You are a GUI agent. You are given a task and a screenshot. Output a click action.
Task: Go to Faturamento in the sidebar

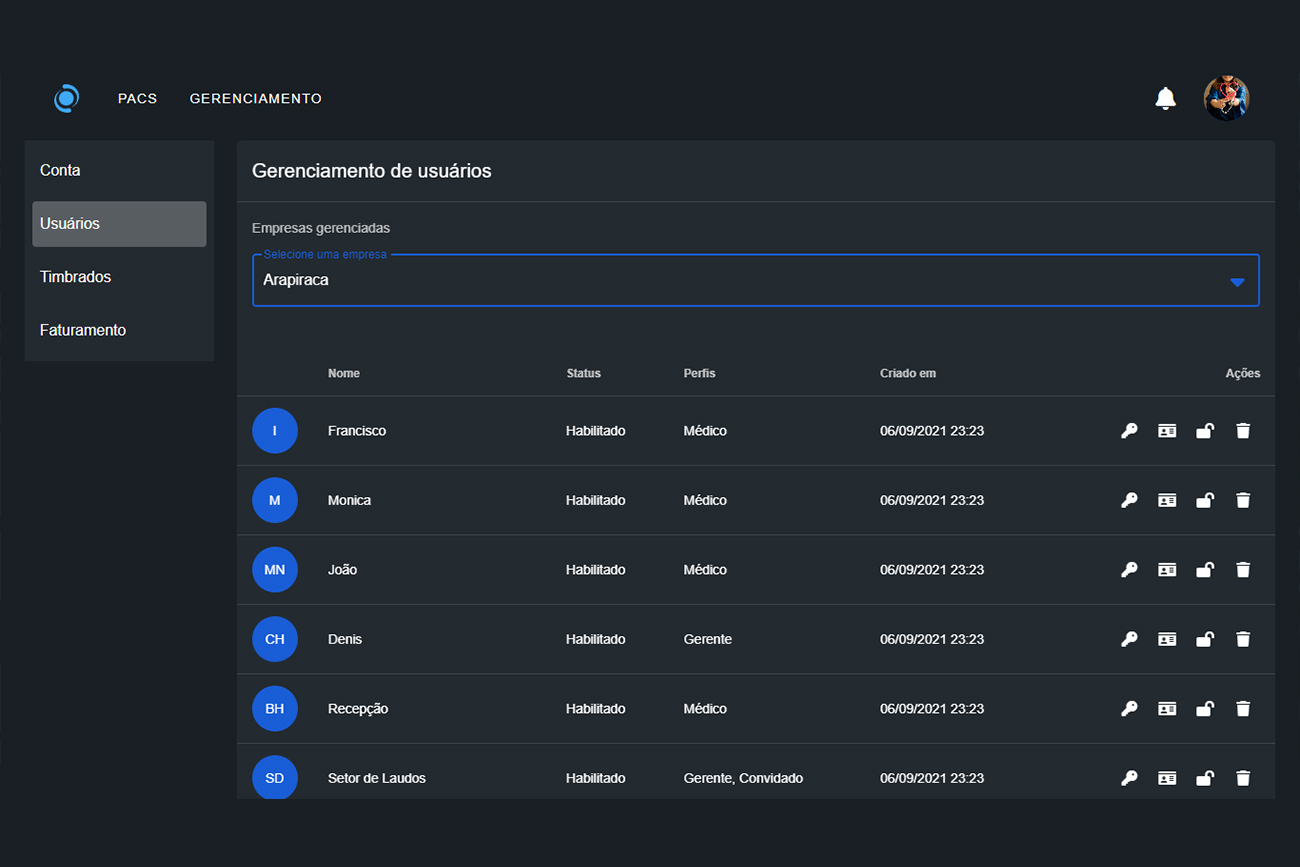coord(119,330)
